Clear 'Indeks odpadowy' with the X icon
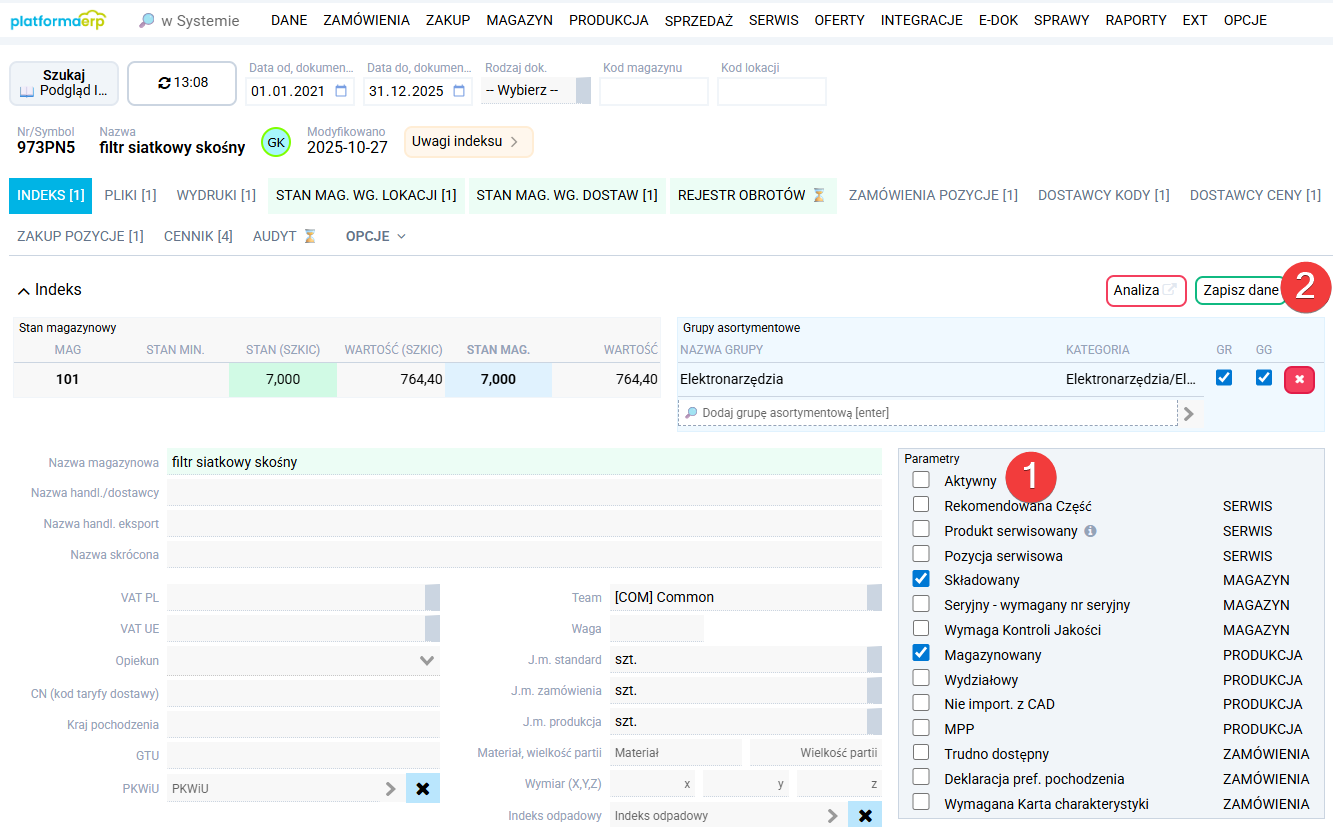Screen dimensions: 1333x827 [x=866, y=814]
